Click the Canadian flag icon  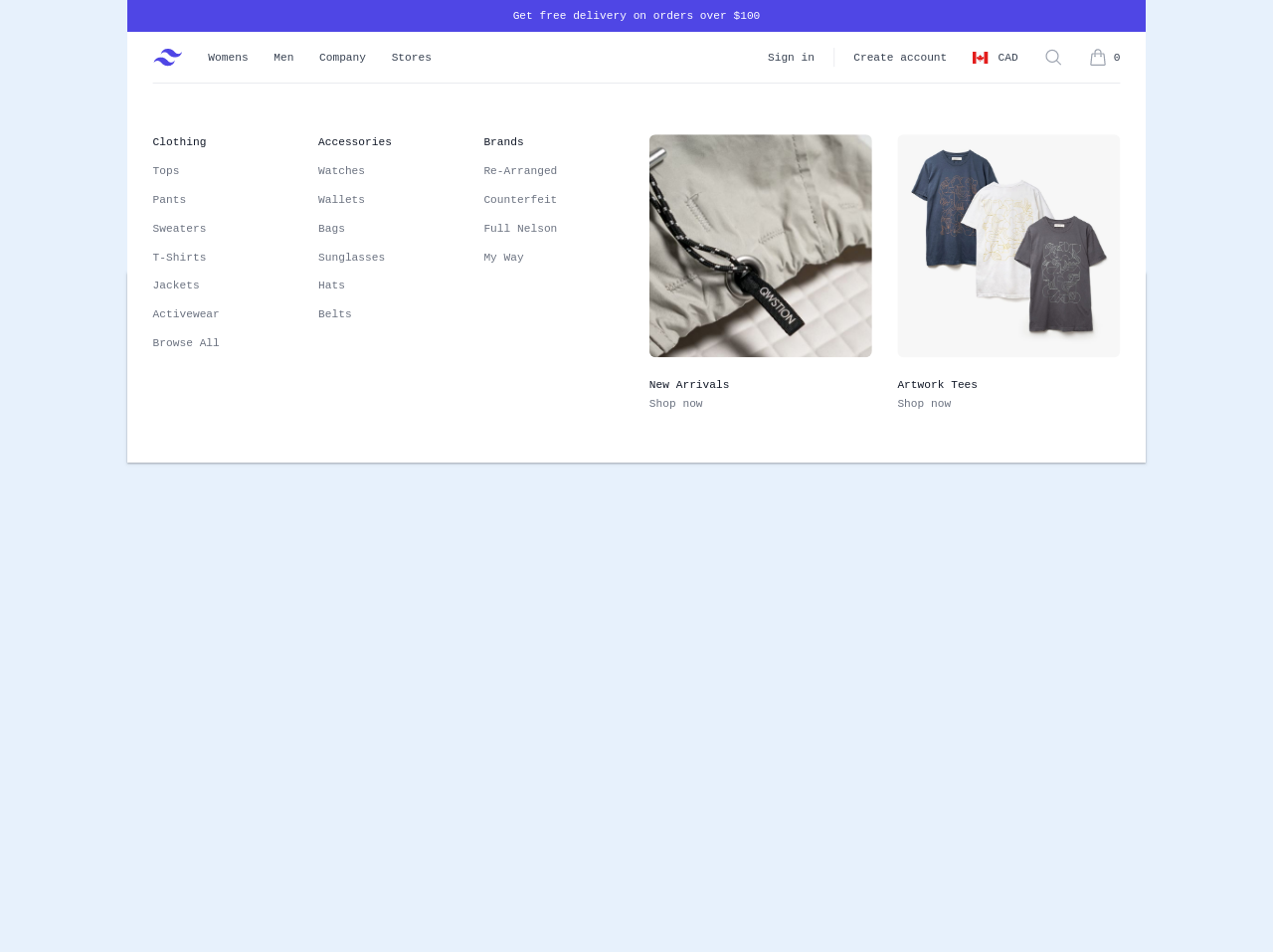pos(981,58)
